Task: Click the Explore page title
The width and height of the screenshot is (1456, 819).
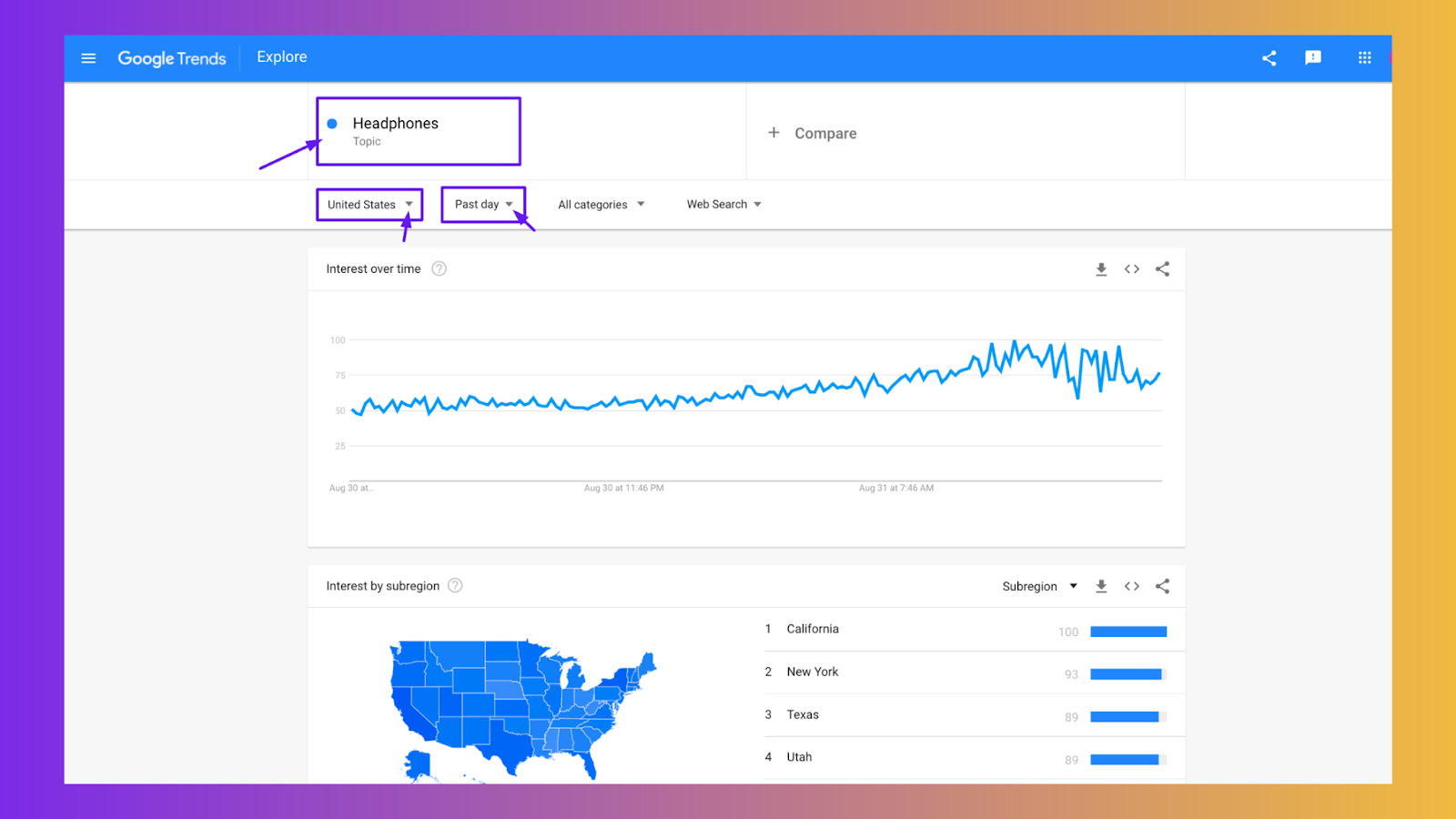Action: [x=282, y=57]
